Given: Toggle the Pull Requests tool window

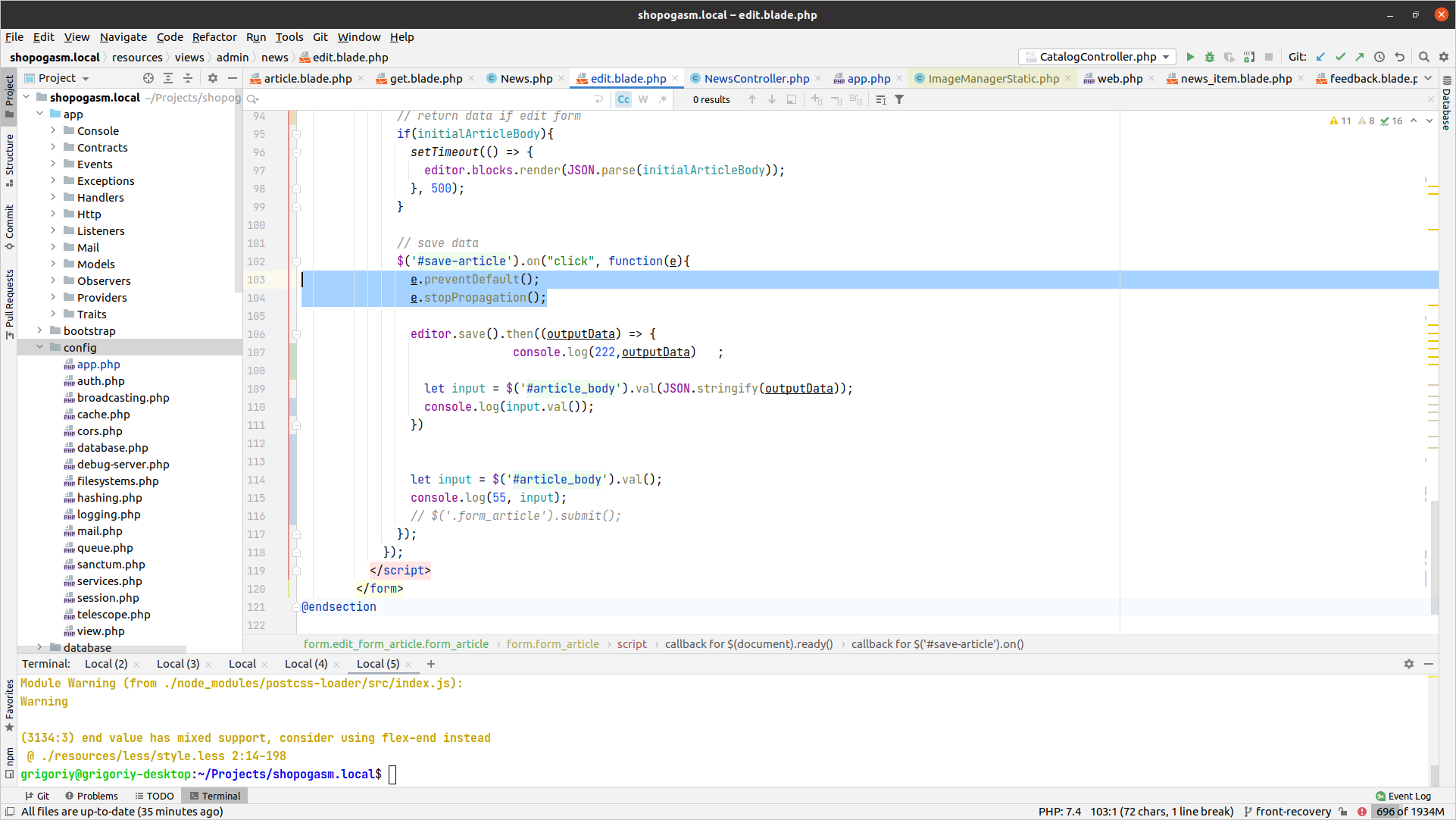Looking at the screenshot, I should (x=9, y=304).
